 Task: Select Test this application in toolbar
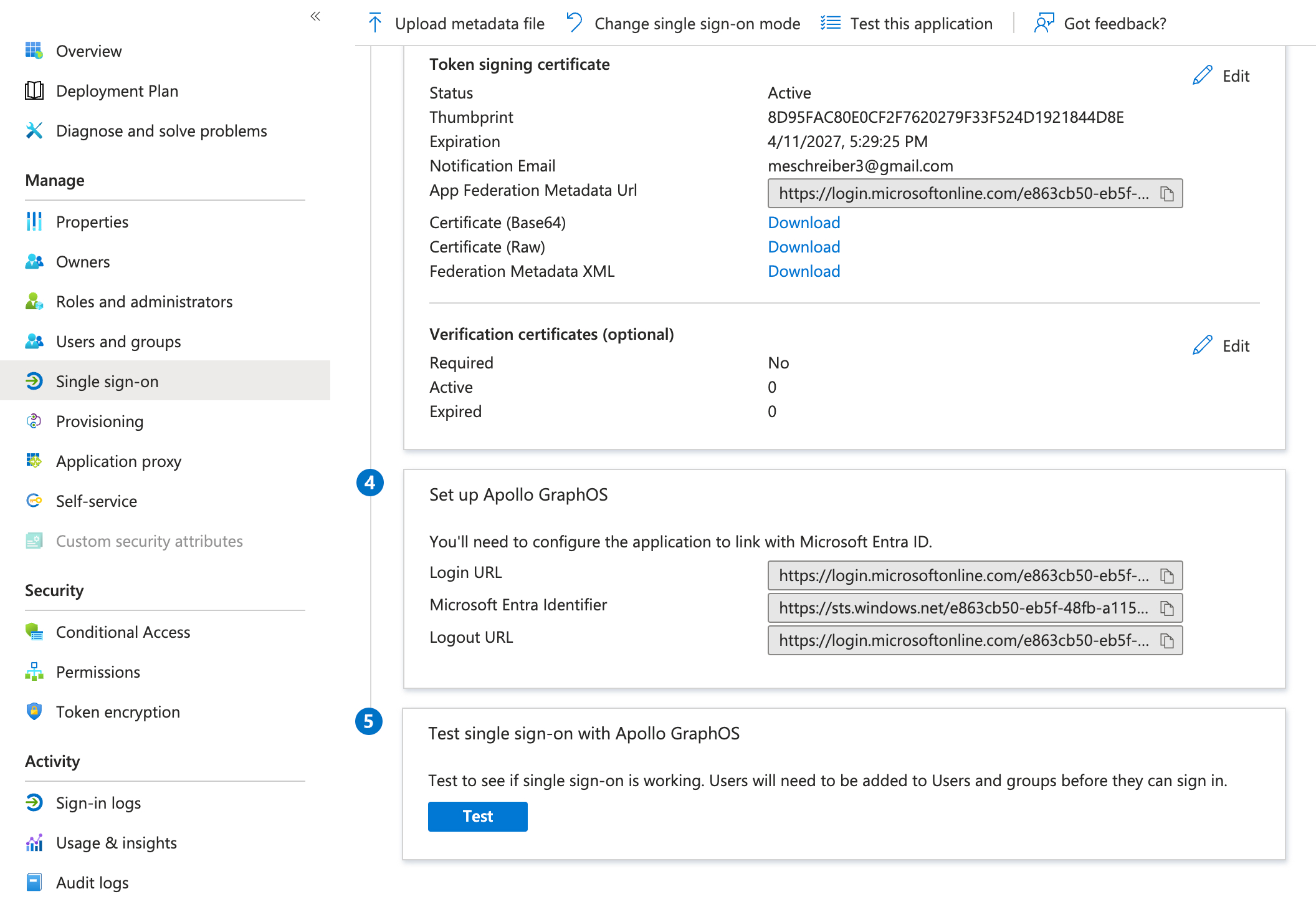coord(907,24)
